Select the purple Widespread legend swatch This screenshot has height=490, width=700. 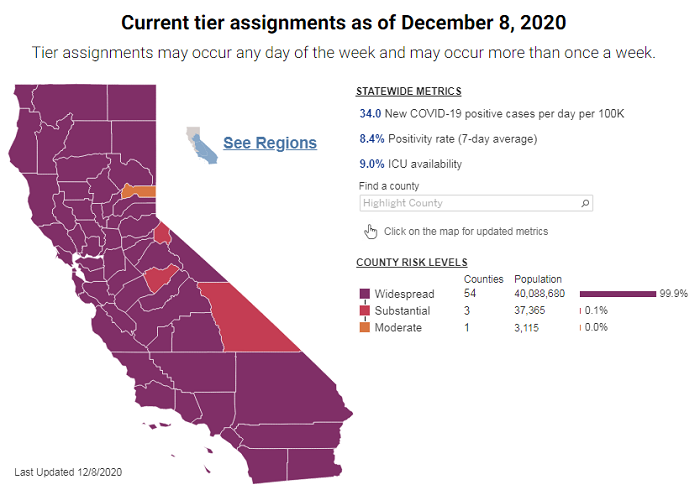click(364, 295)
